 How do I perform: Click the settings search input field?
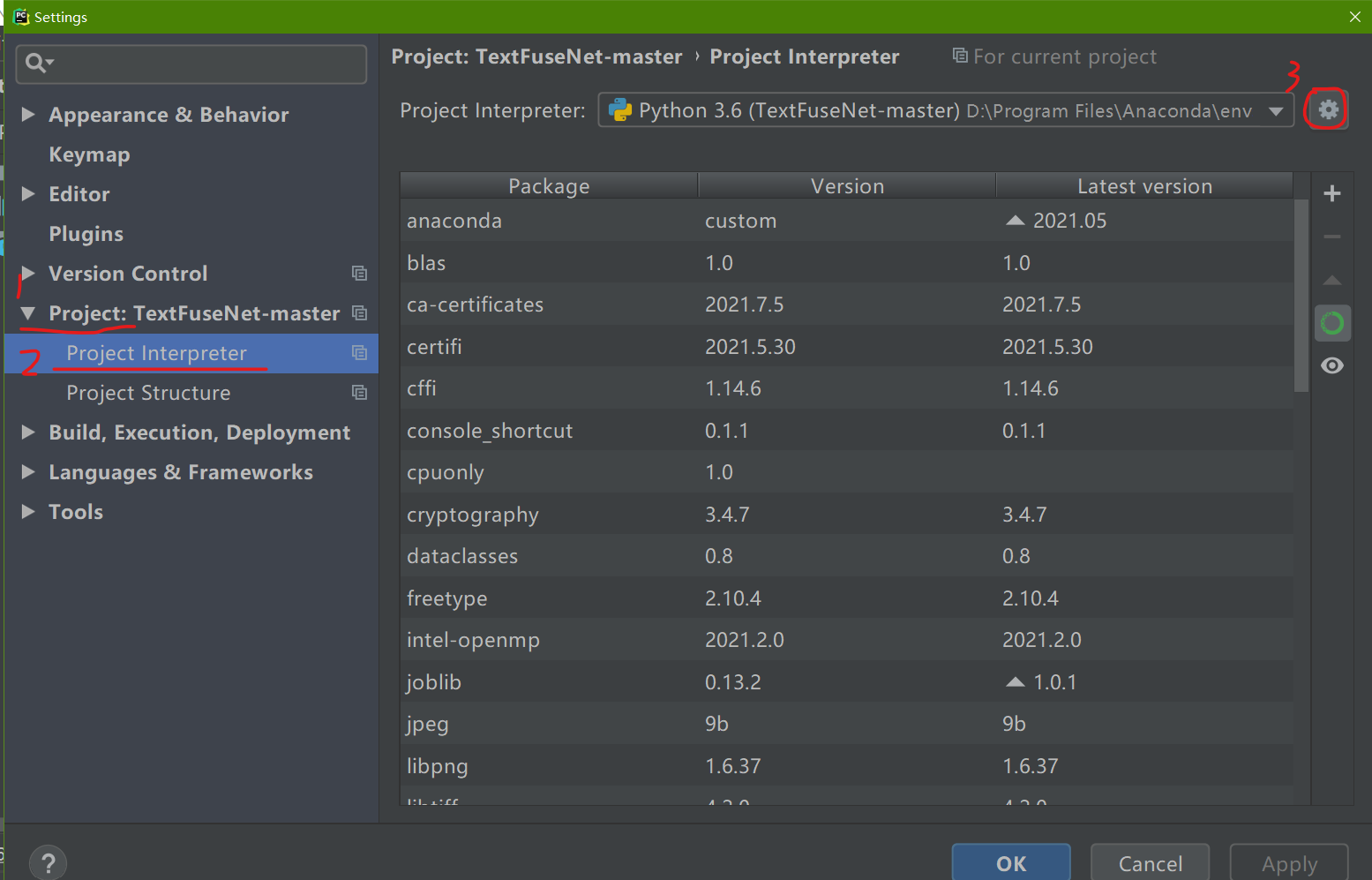pos(191,64)
